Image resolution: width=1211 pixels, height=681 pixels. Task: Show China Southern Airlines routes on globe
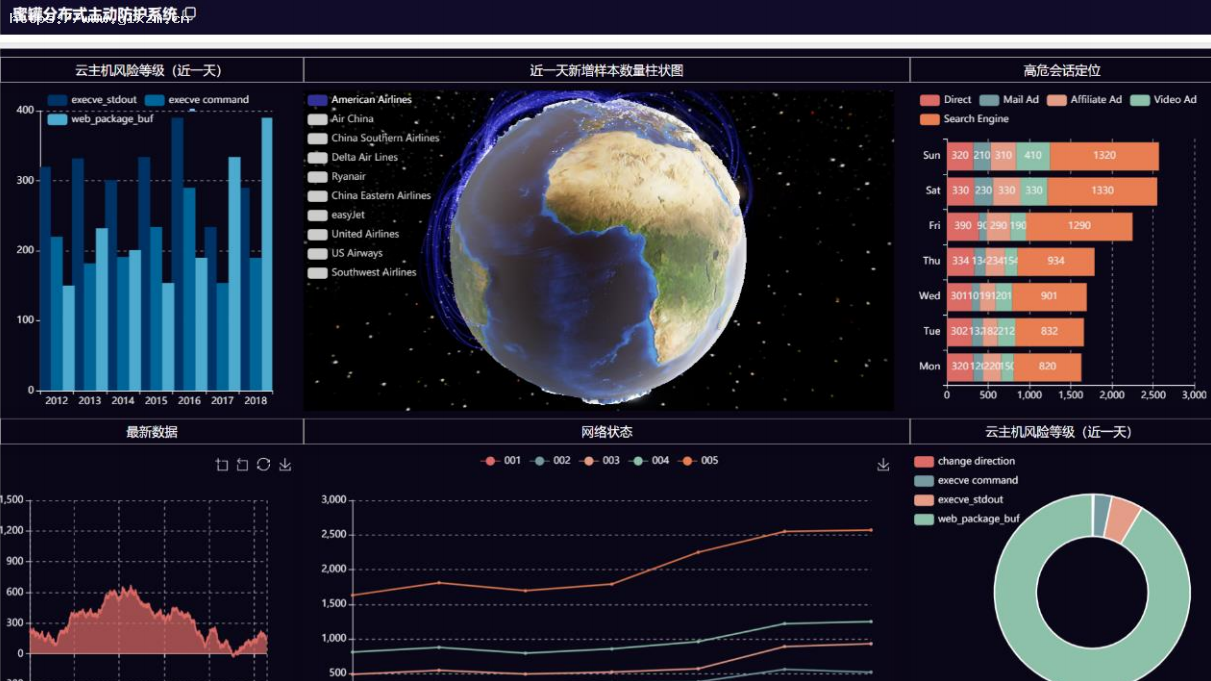coord(374,138)
